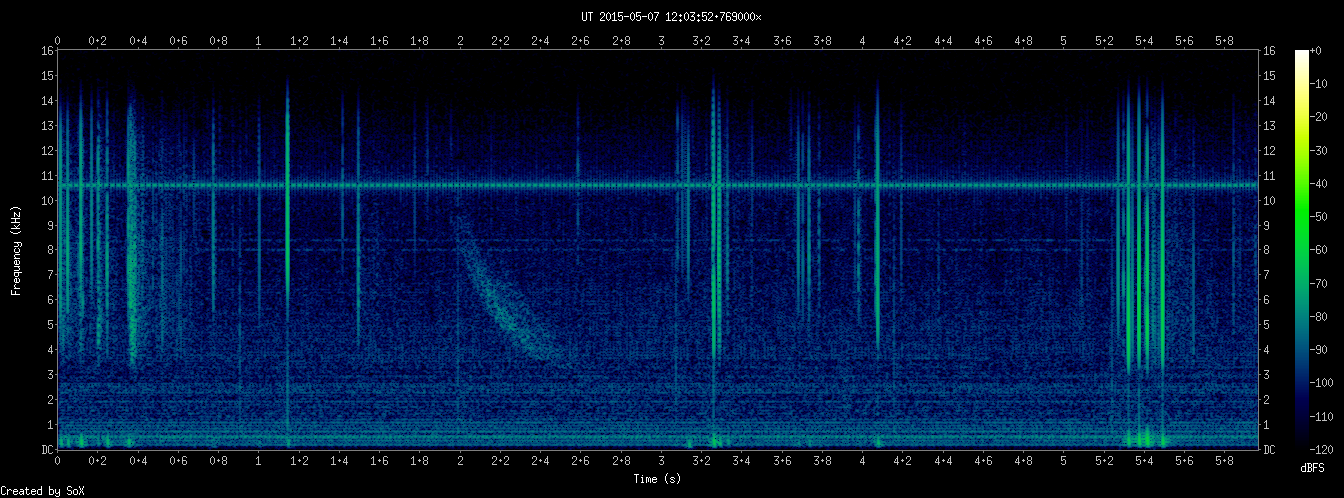Click the dBFS label below the color scale

1313,468
